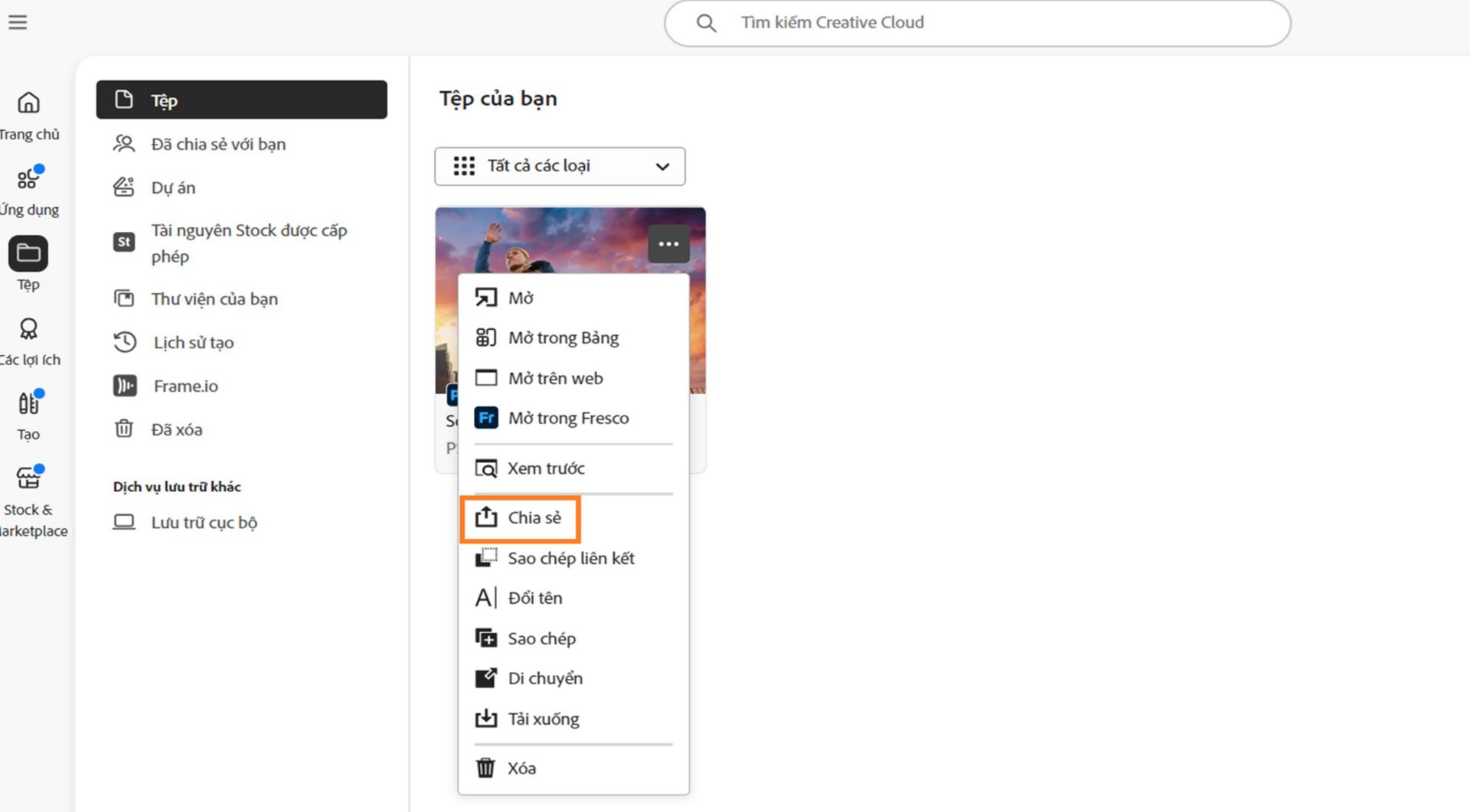
Task: Click the grid icon in filter dropdown
Action: [x=464, y=166]
